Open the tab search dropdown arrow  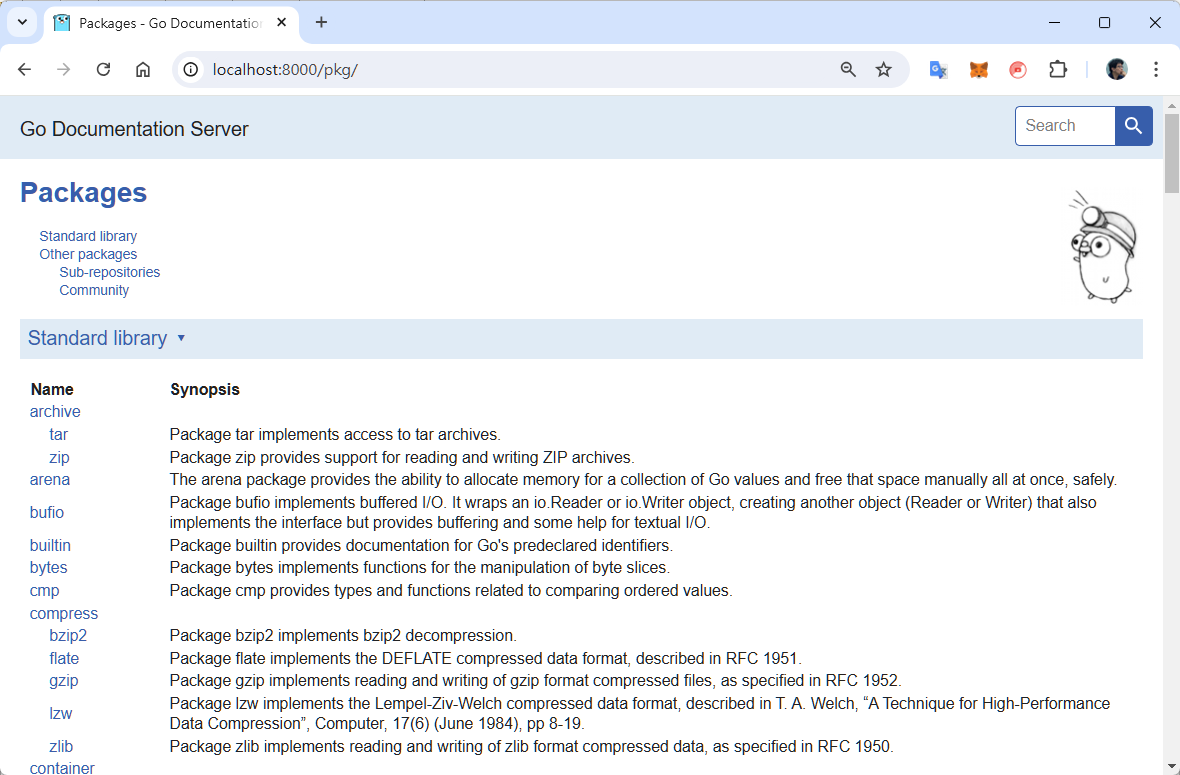(23, 23)
